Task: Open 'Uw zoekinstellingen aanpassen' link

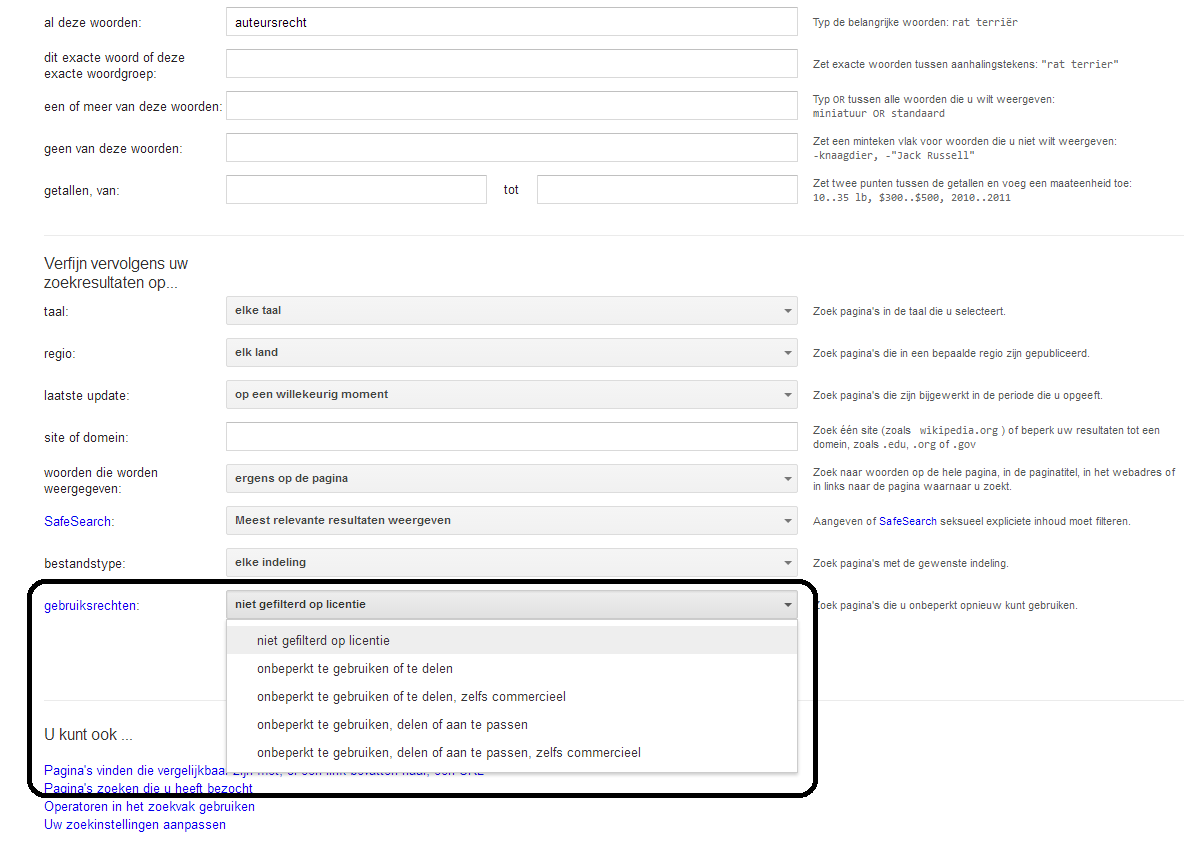Action: 135,825
